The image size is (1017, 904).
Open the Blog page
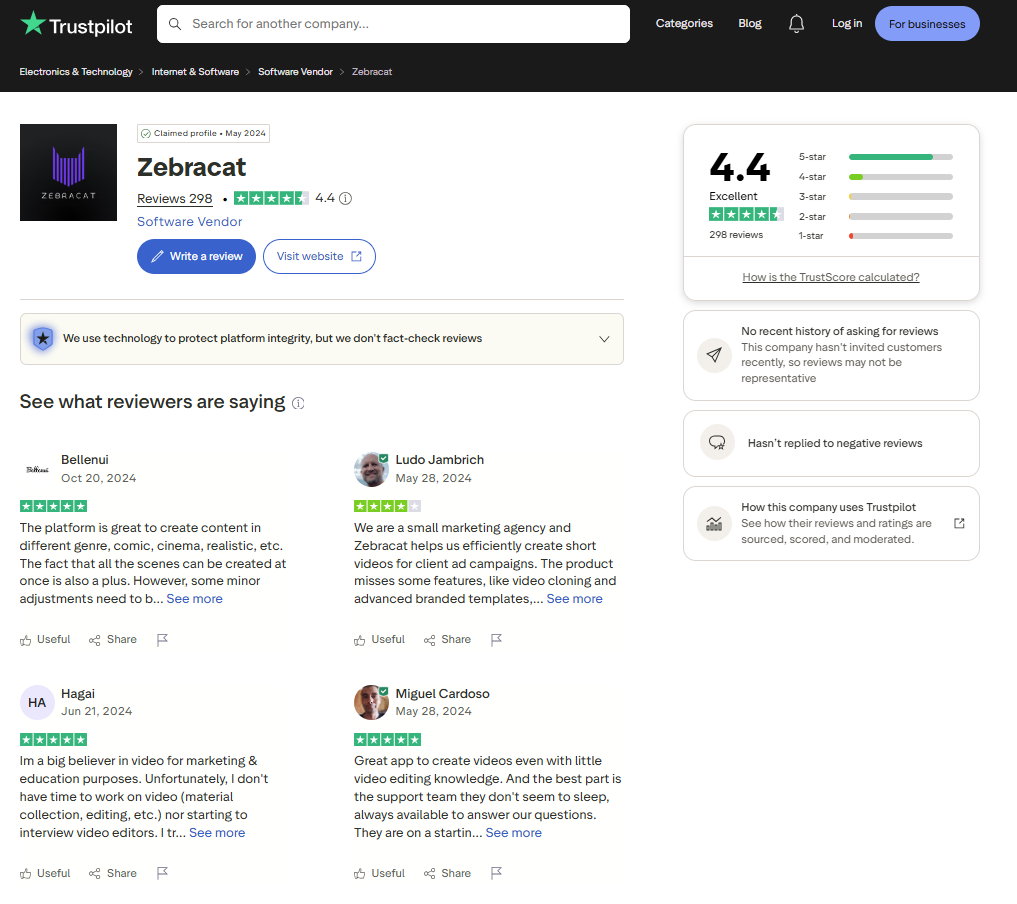750,23
